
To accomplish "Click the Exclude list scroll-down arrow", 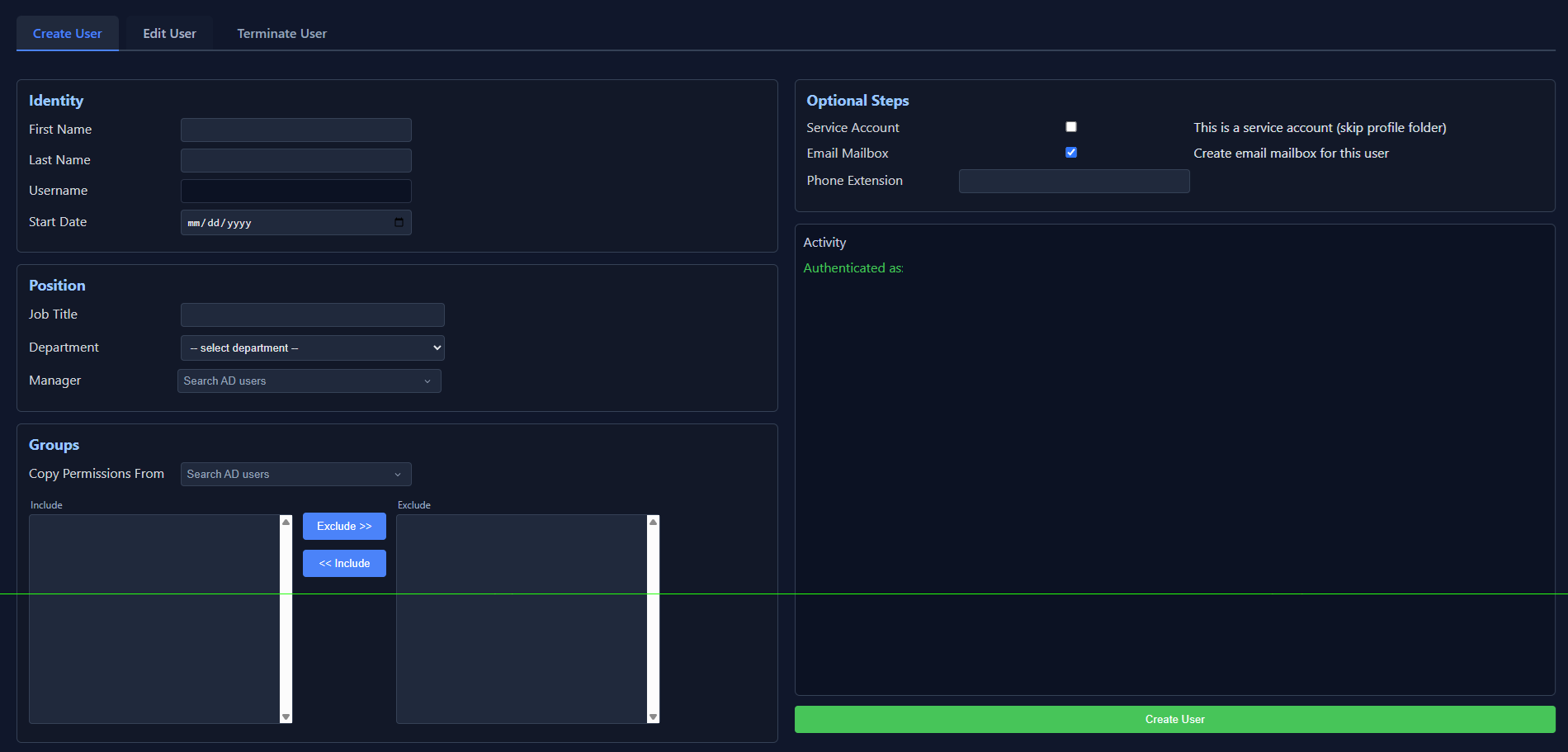I will 654,717.
